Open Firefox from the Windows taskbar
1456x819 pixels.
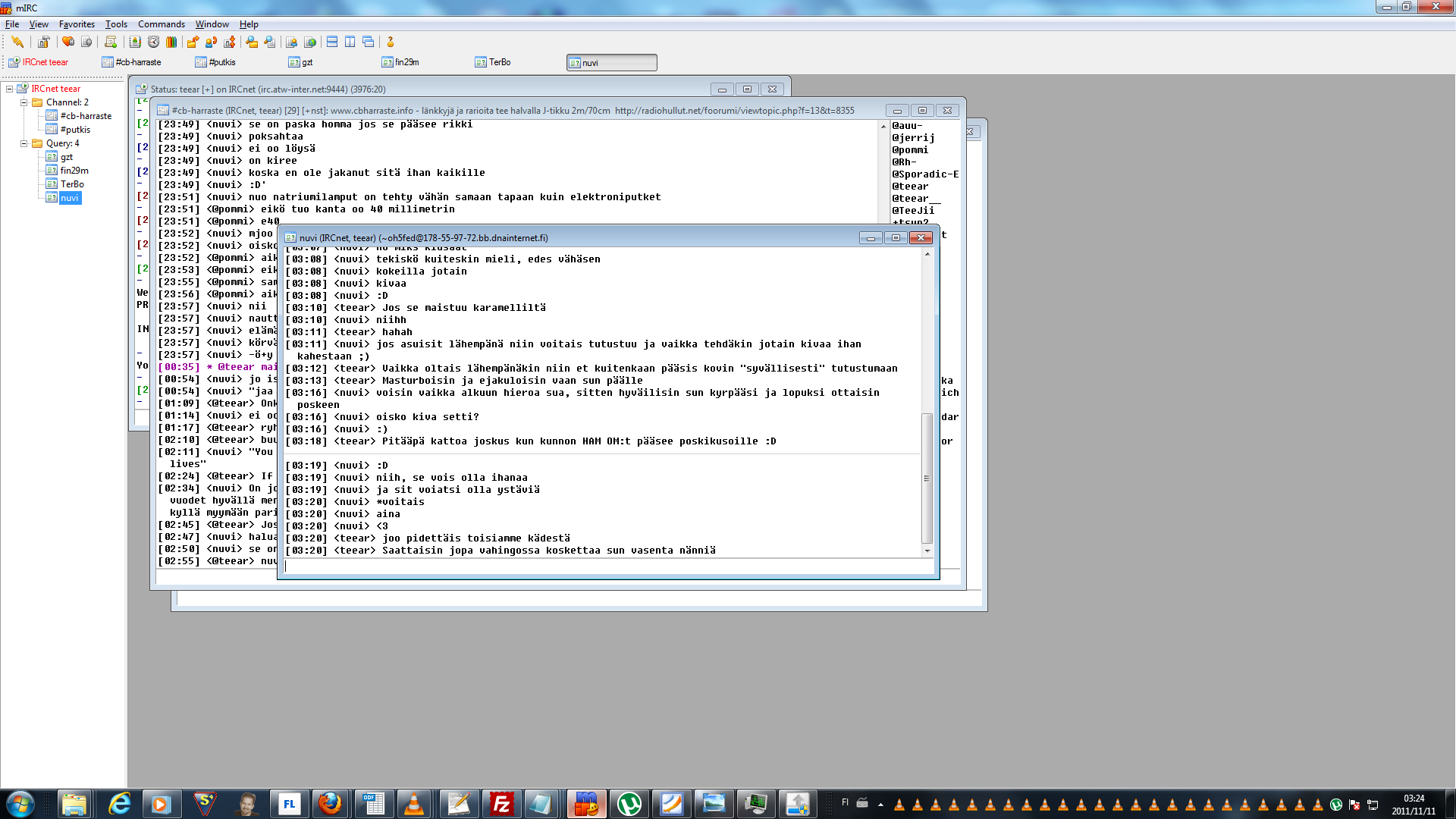click(x=330, y=804)
